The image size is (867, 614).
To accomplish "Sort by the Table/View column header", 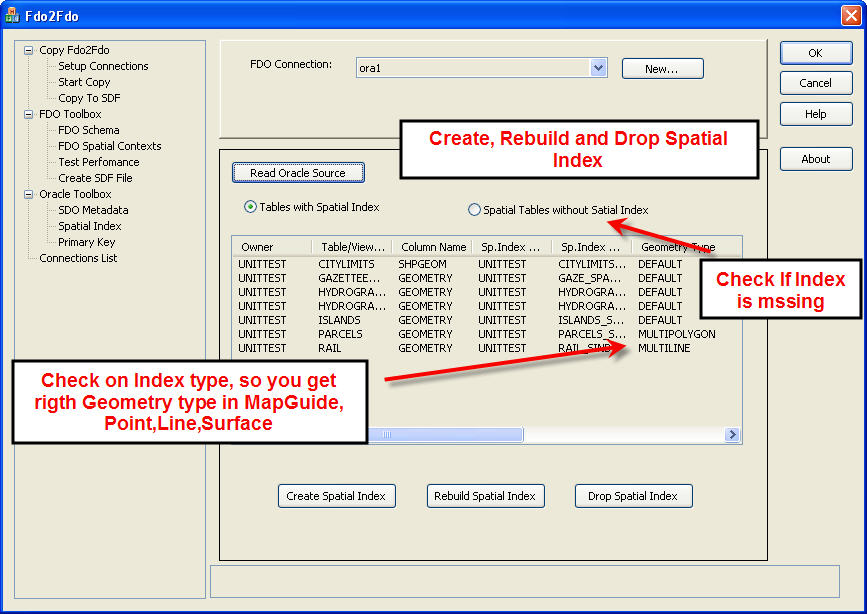I will point(352,247).
